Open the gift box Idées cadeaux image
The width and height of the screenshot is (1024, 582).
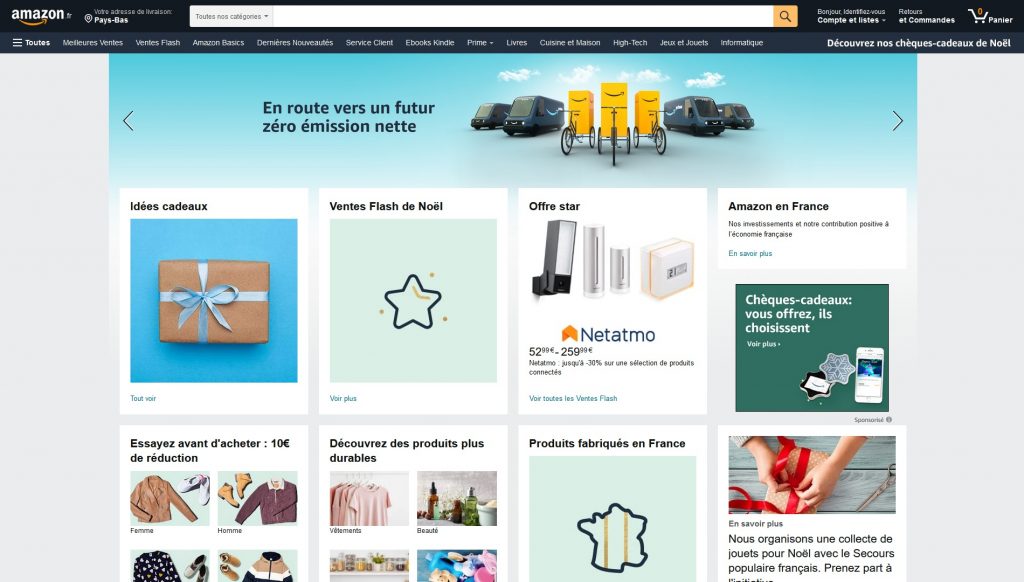214,300
